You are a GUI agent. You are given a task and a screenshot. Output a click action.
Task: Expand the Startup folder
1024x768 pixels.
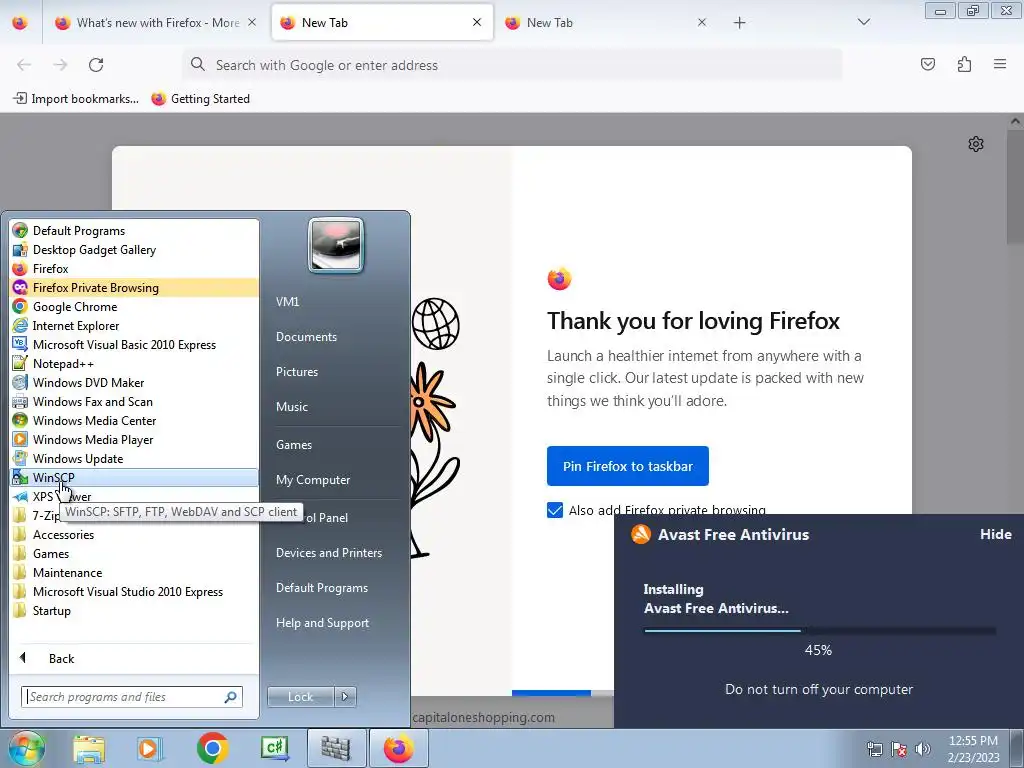click(x=134, y=611)
